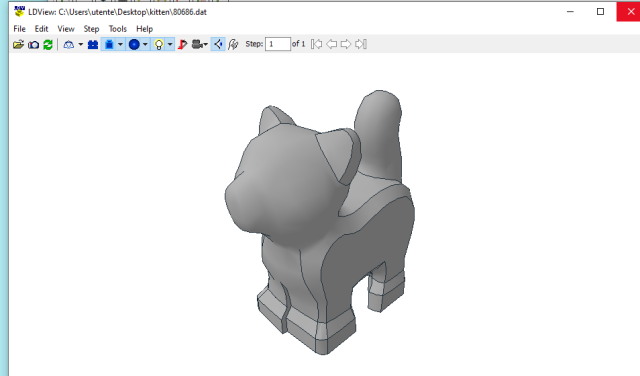The height and width of the screenshot is (376, 640).
Task: Open the Tools menu
Action: 118,29
